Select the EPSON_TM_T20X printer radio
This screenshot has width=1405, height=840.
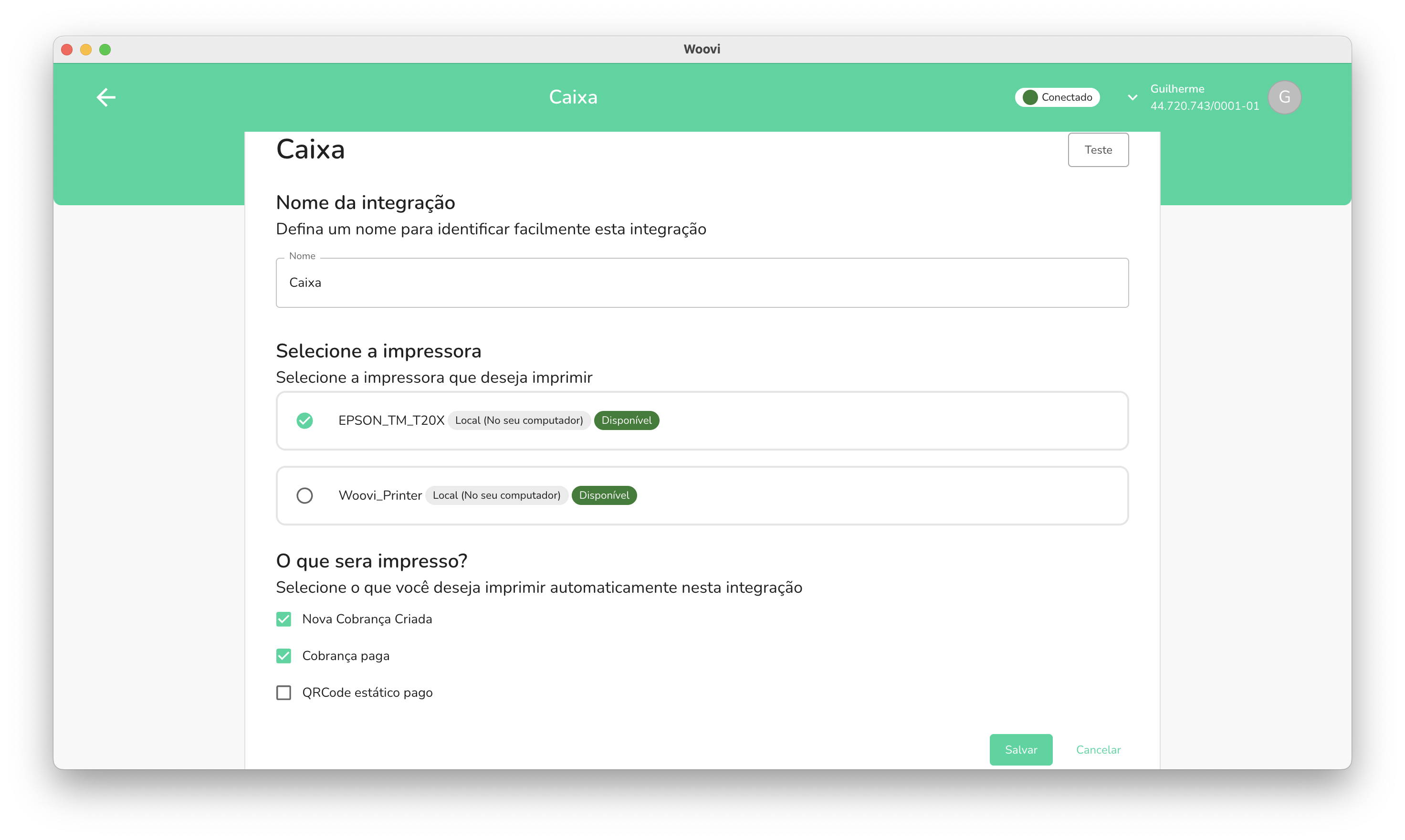coord(304,420)
